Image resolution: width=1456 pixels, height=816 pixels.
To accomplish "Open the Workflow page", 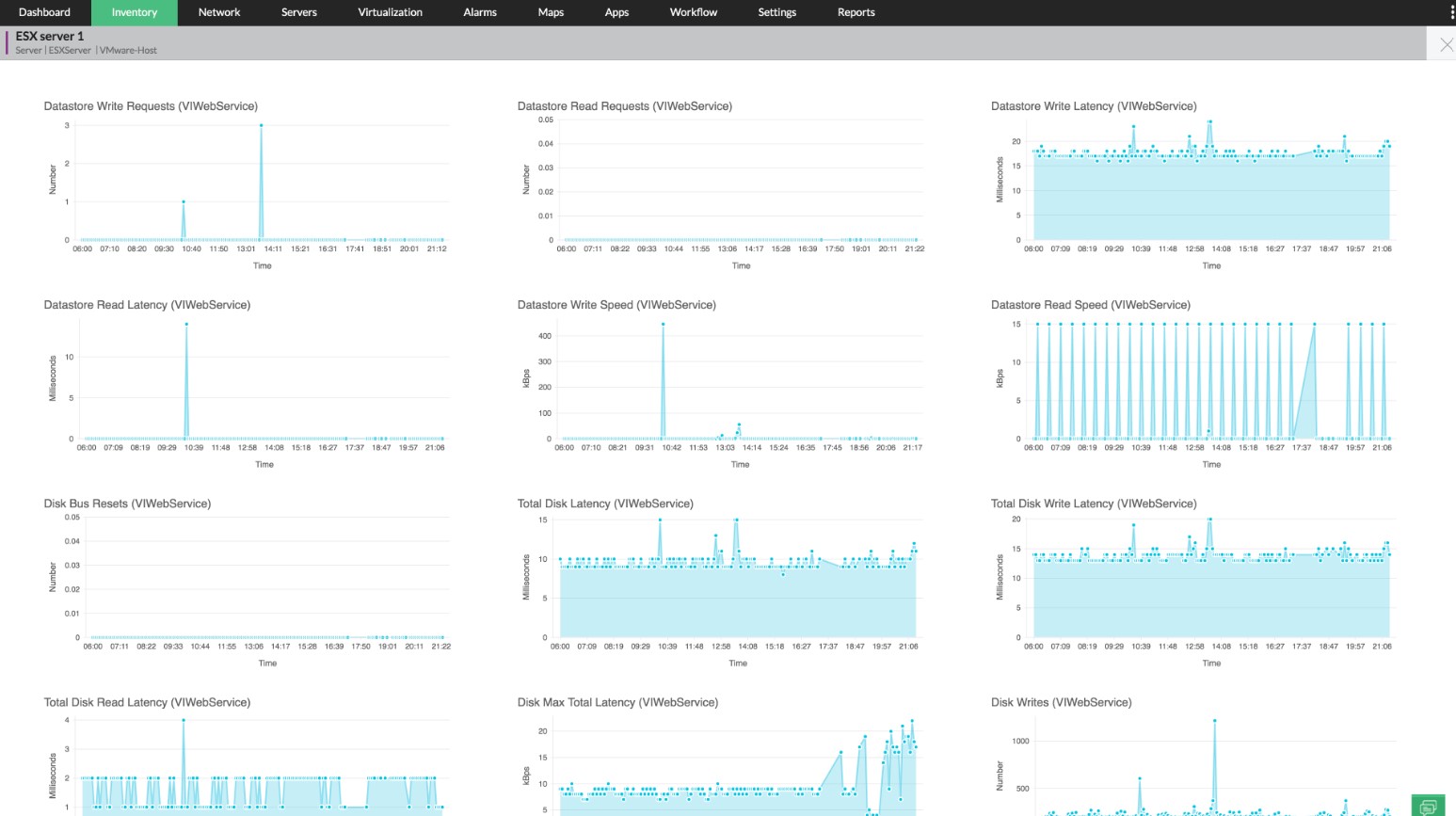I will pos(693,12).
